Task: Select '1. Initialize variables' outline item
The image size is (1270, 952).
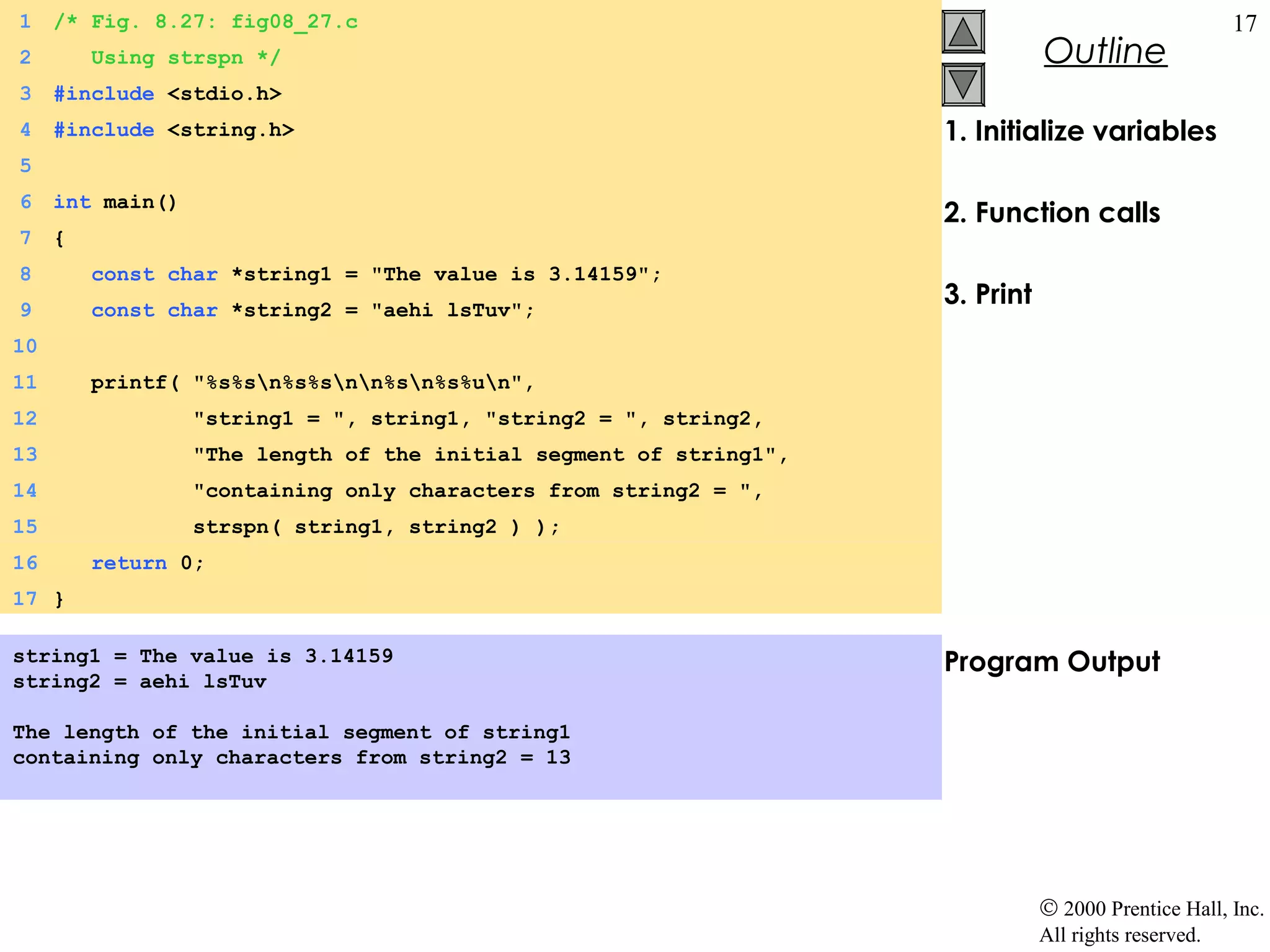Action: [x=1080, y=131]
